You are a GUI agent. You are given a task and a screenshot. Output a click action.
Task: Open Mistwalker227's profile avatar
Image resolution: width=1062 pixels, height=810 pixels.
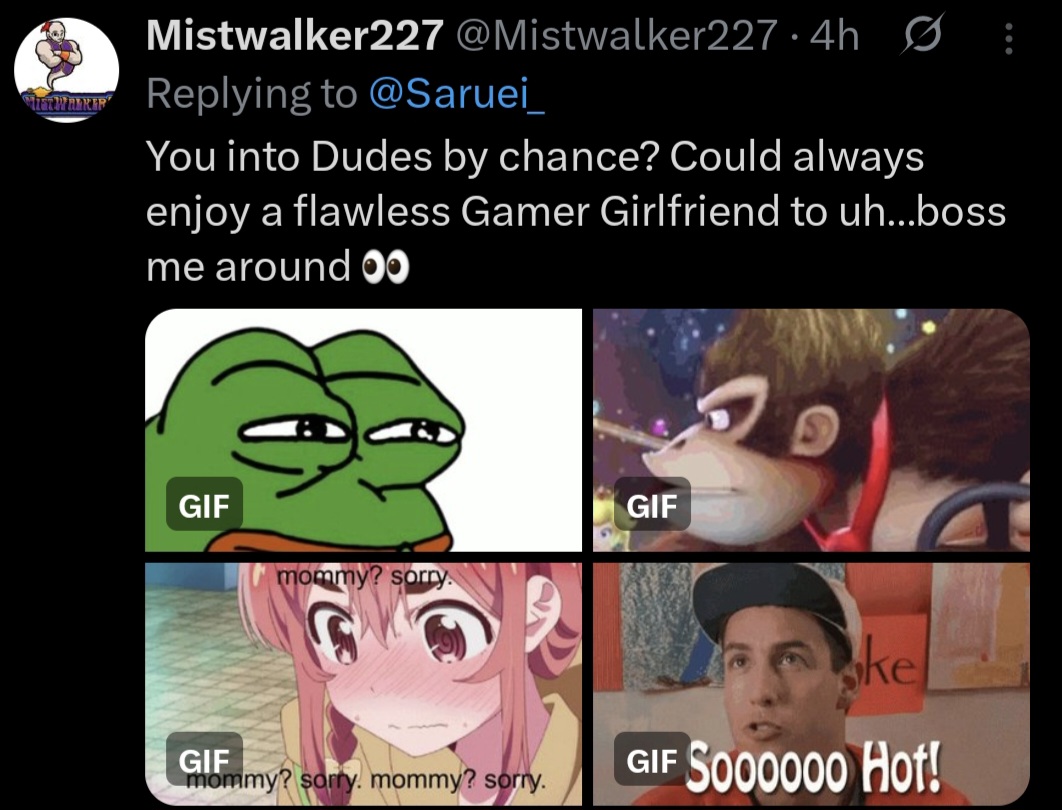66,70
